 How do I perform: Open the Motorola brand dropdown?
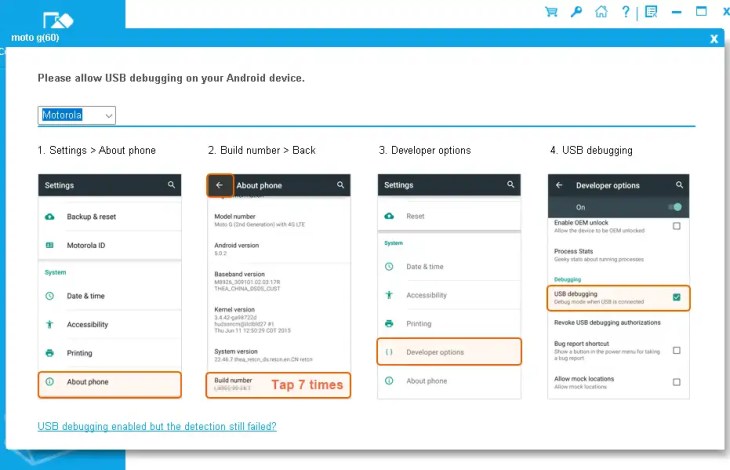click(76, 115)
